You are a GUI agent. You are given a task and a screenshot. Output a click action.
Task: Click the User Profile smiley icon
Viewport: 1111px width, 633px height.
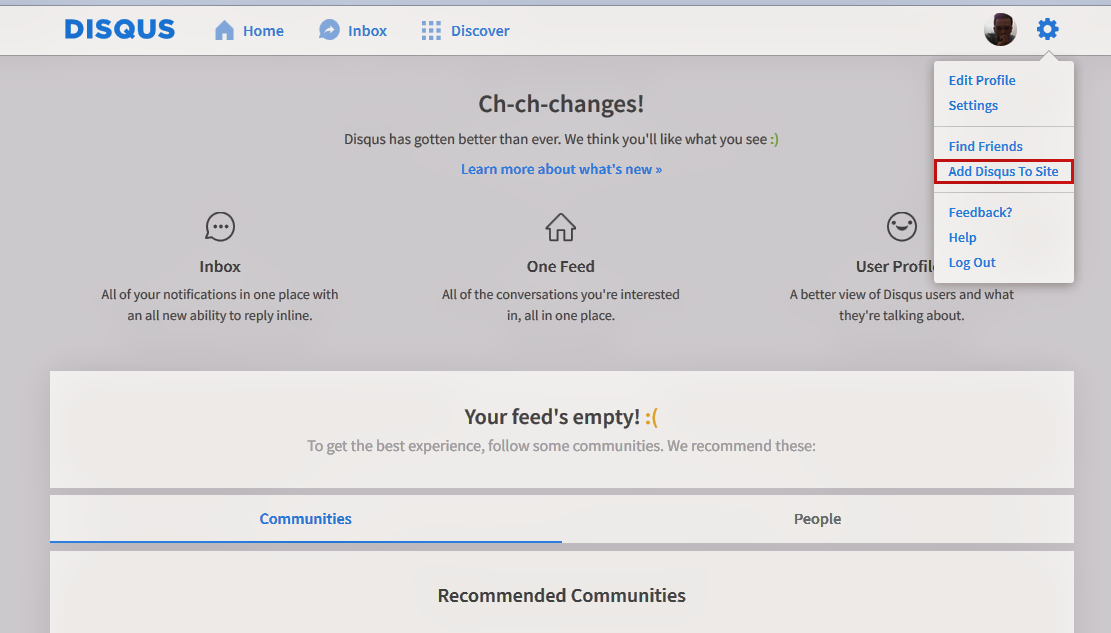(902, 226)
